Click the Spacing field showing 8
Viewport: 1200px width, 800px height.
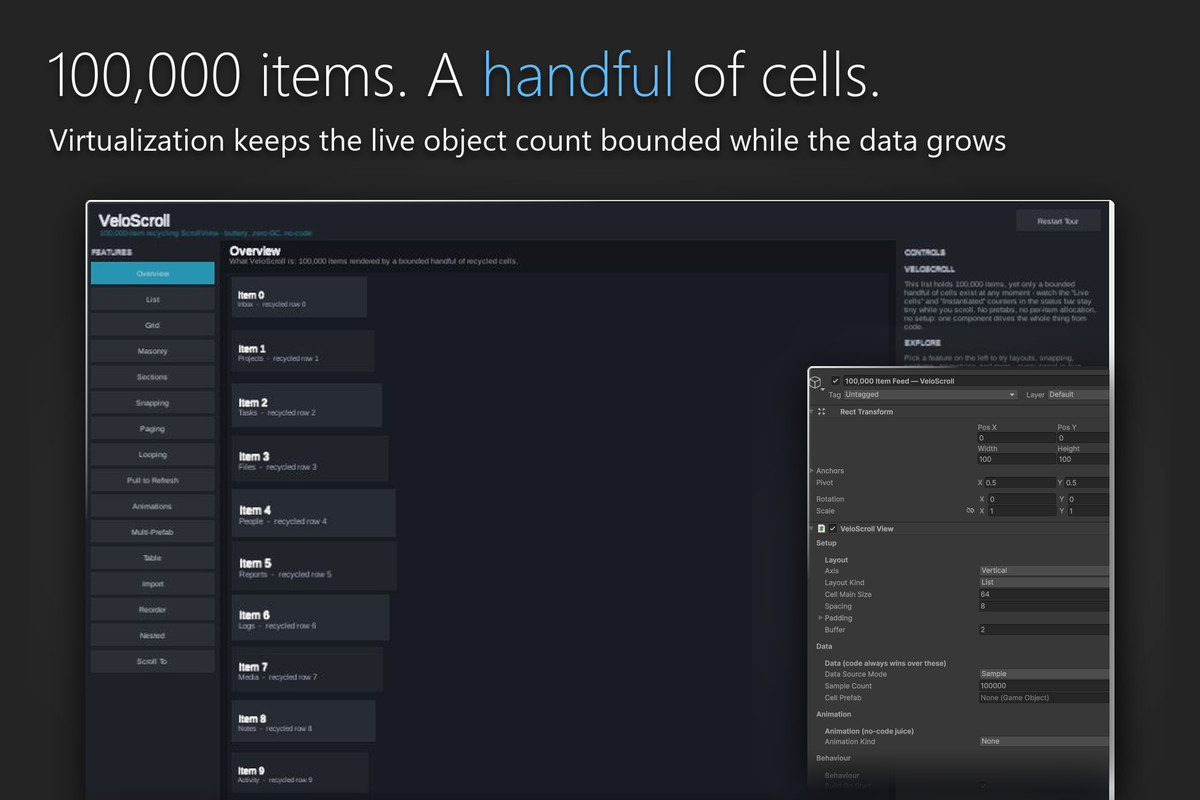(x=1043, y=606)
